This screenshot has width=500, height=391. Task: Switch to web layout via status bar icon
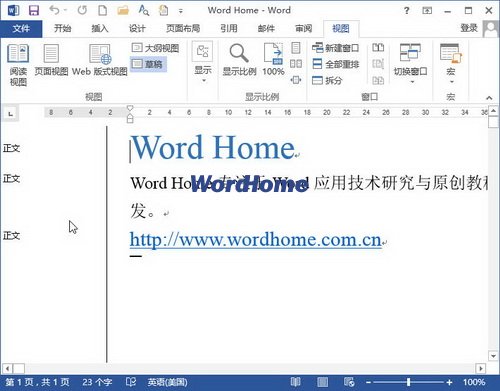pyautogui.click(x=349, y=382)
